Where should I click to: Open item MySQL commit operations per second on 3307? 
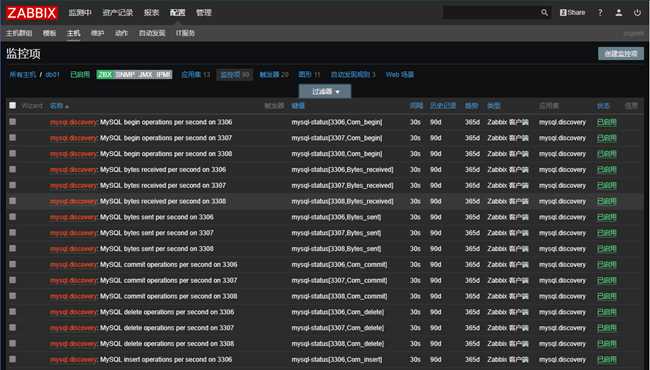(x=168, y=281)
